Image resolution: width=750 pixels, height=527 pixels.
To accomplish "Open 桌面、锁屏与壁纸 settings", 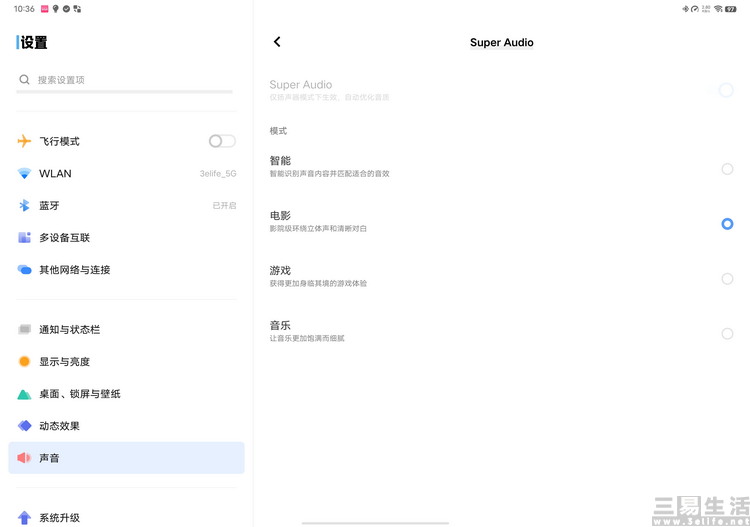I will [x=126, y=394].
